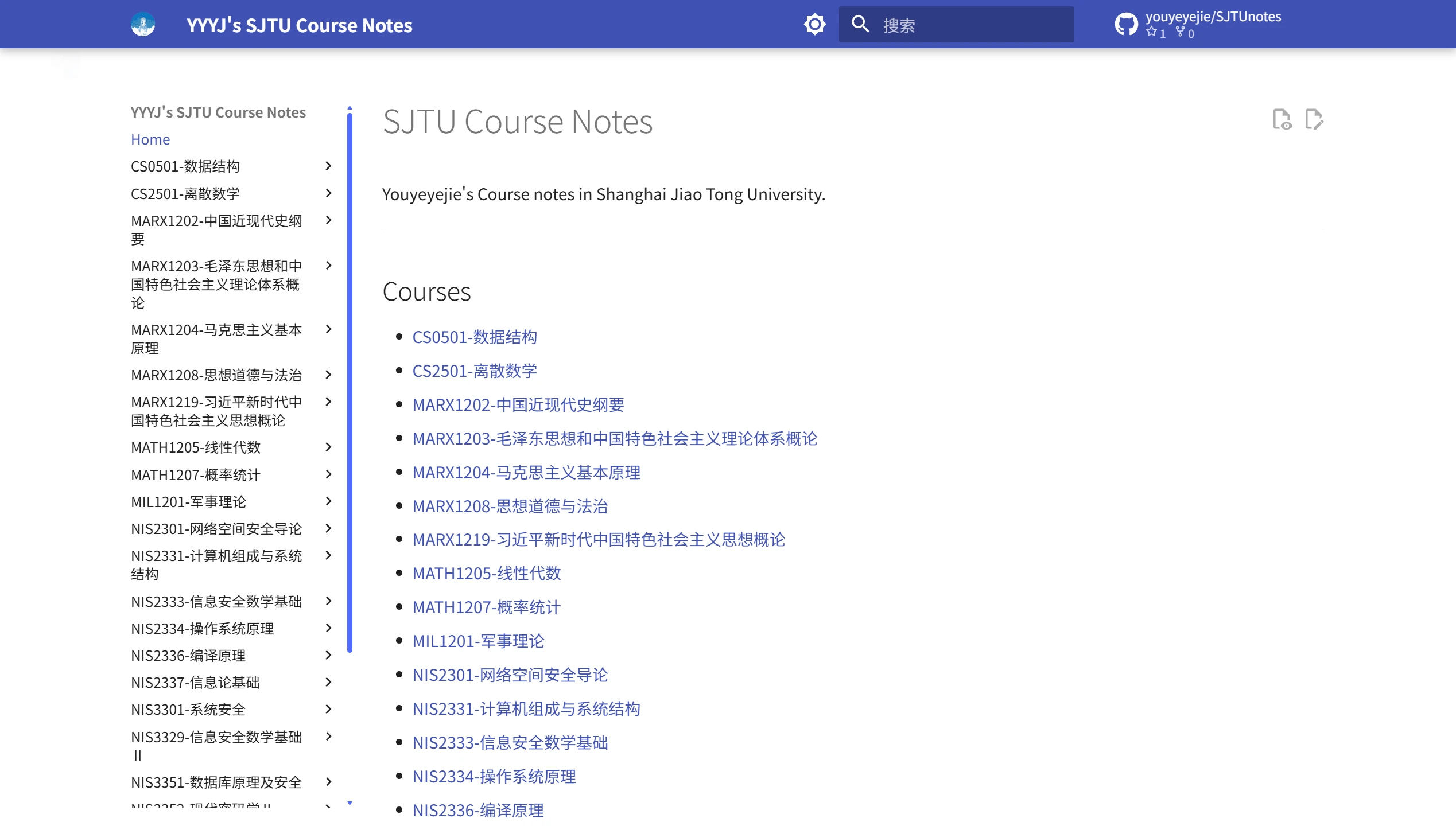View the source of this page icon
This screenshot has width=1456, height=826.
[1282, 119]
